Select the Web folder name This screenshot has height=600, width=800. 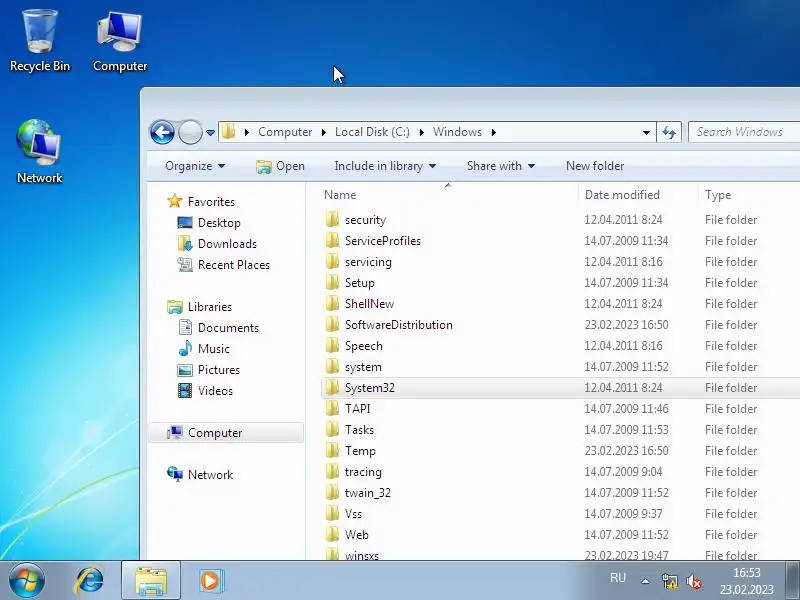pos(356,535)
